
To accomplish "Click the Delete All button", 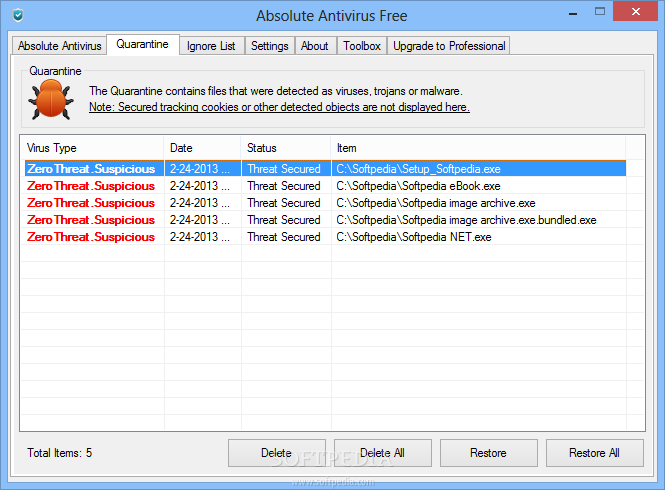I will click(383, 453).
